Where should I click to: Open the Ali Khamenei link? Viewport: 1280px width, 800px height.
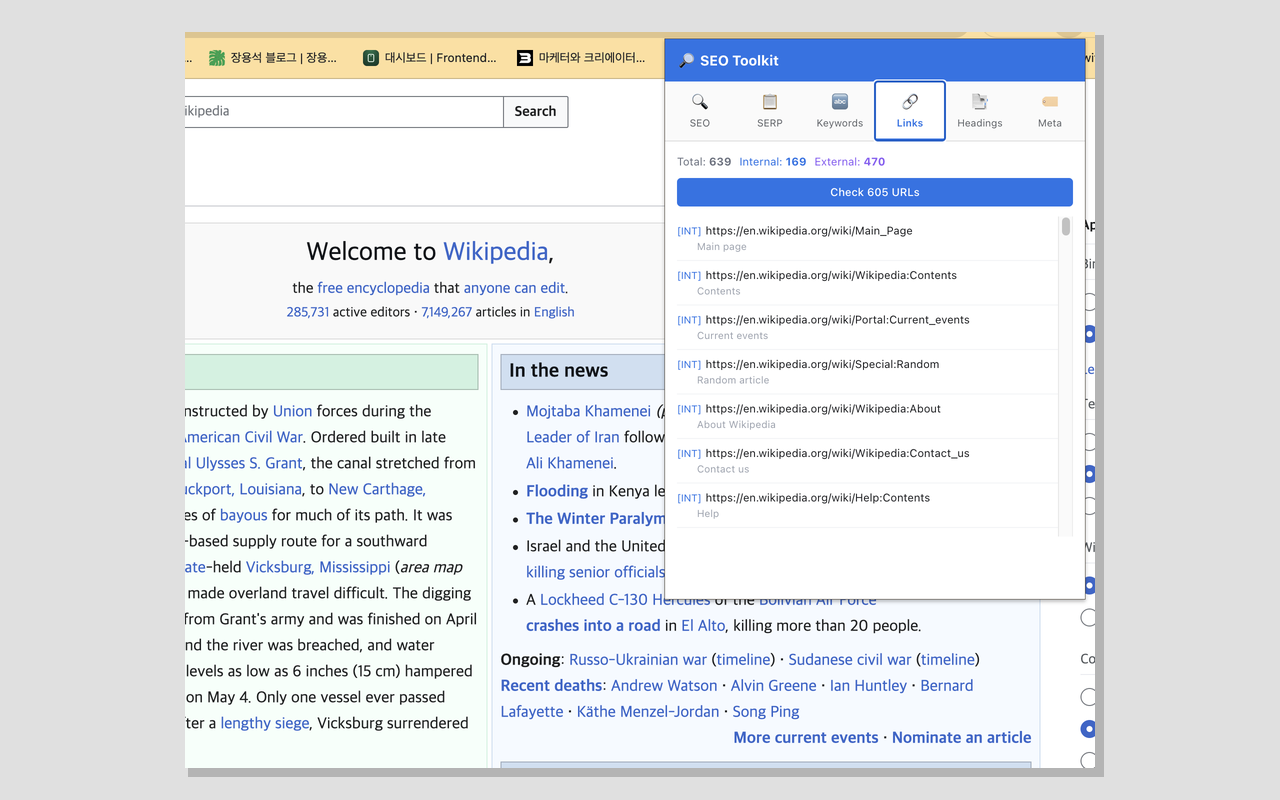click(569, 463)
